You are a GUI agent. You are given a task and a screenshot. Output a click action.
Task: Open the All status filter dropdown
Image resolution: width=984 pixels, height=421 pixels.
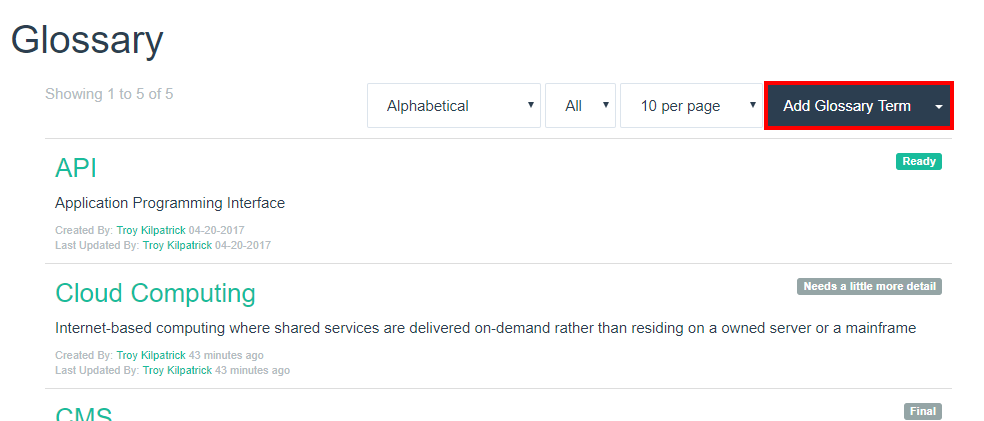[580, 105]
